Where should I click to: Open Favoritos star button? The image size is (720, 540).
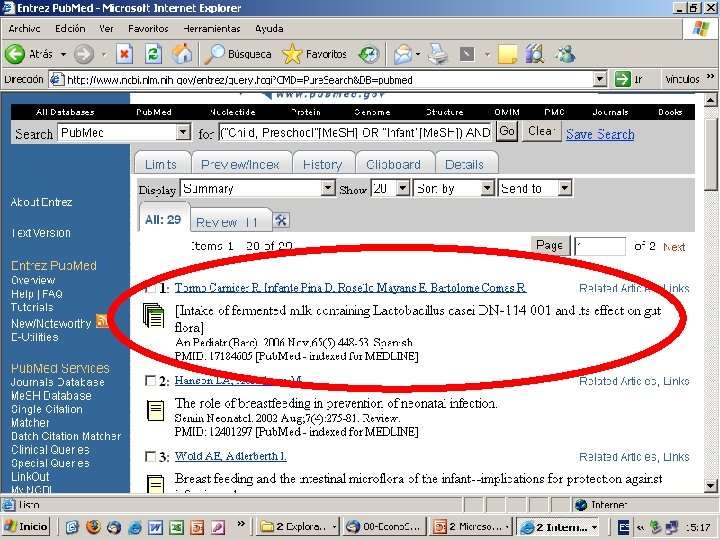click(x=315, y=54)
